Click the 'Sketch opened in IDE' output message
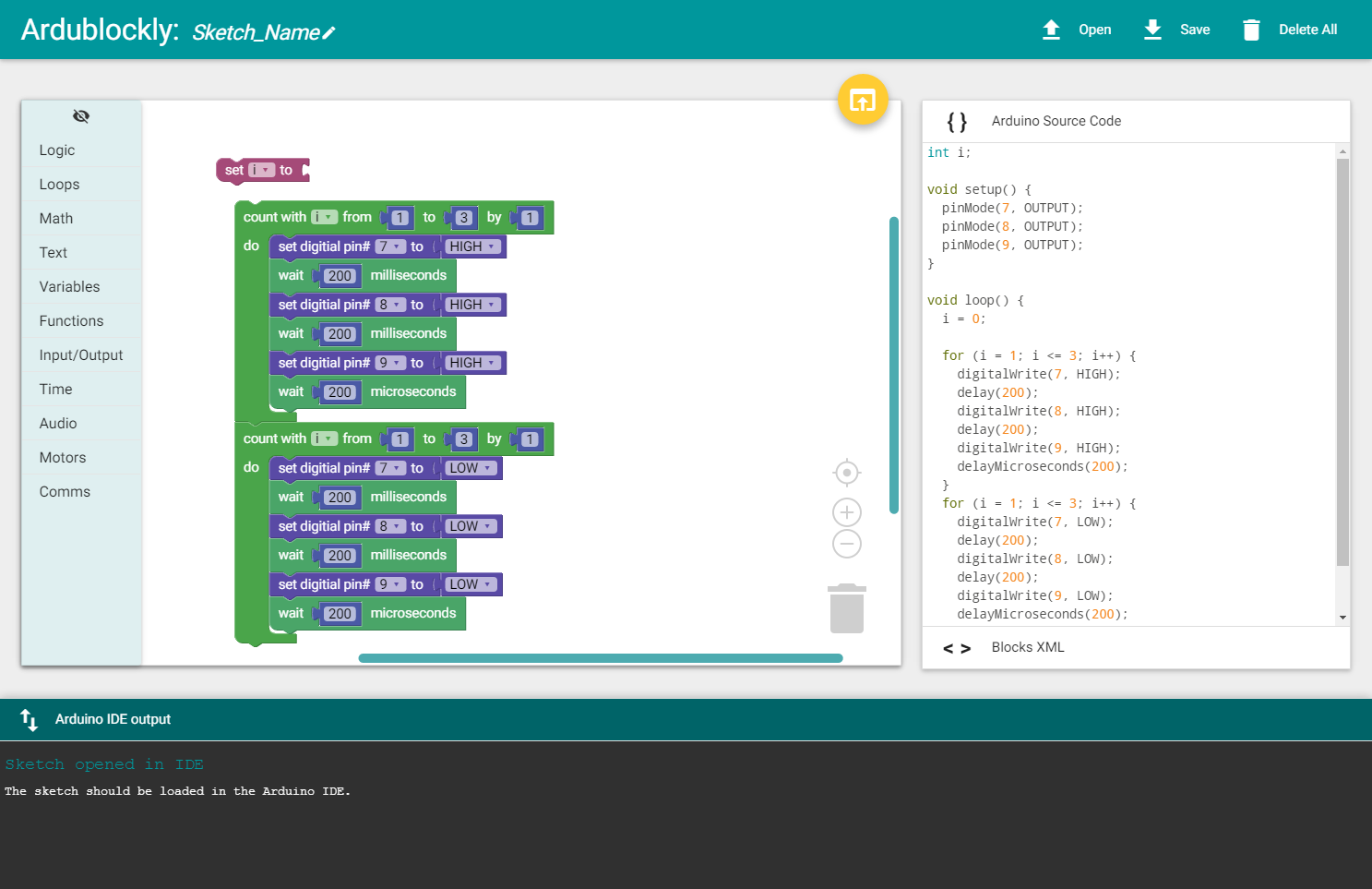The height and width of the screenshot is (889, 1372). point(104,764)
